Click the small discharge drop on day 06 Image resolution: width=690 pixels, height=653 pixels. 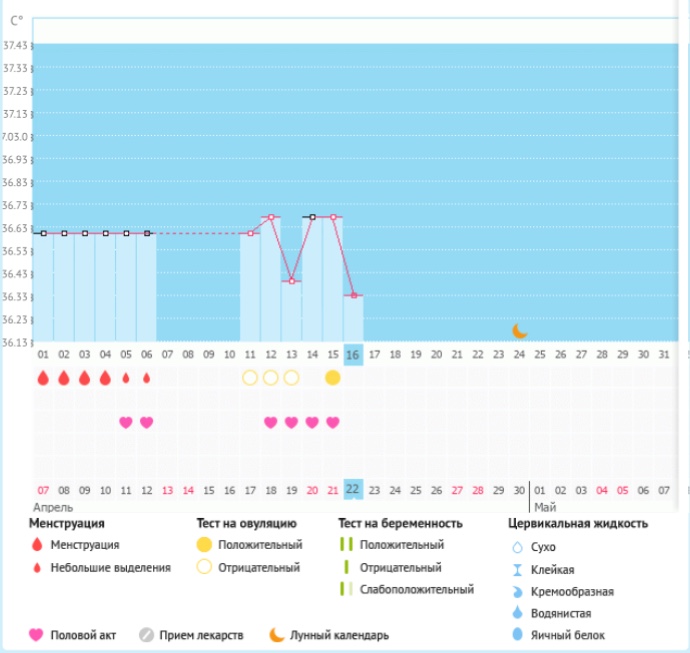[146, 378]
